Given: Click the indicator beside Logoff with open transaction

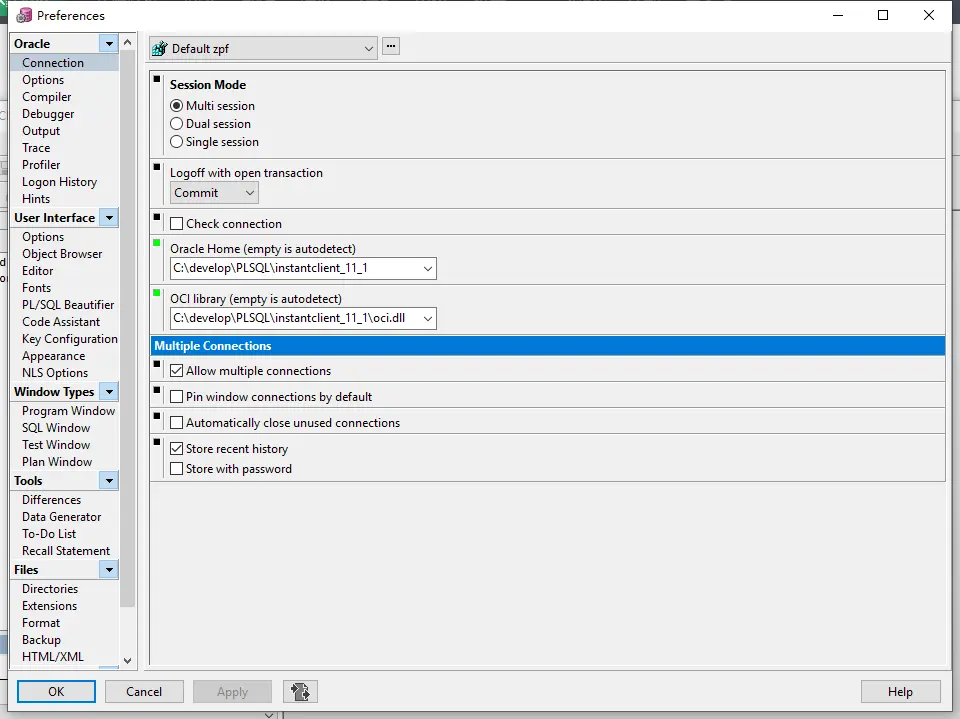Looking at the screenshot, I should (x=157, y=167).
